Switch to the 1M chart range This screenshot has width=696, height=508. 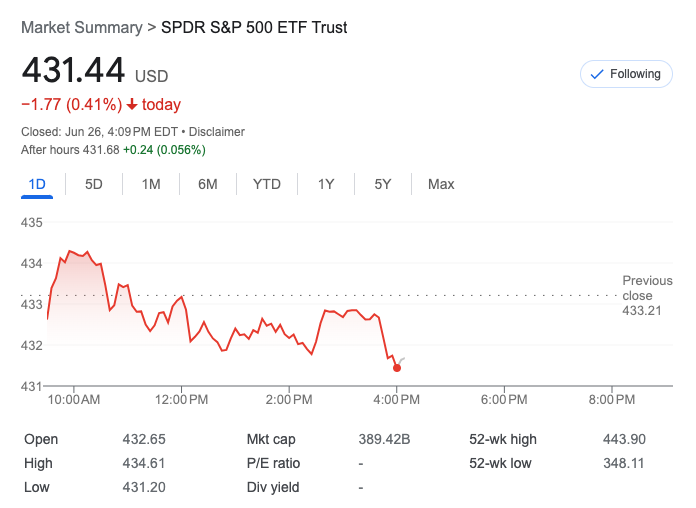151,184
